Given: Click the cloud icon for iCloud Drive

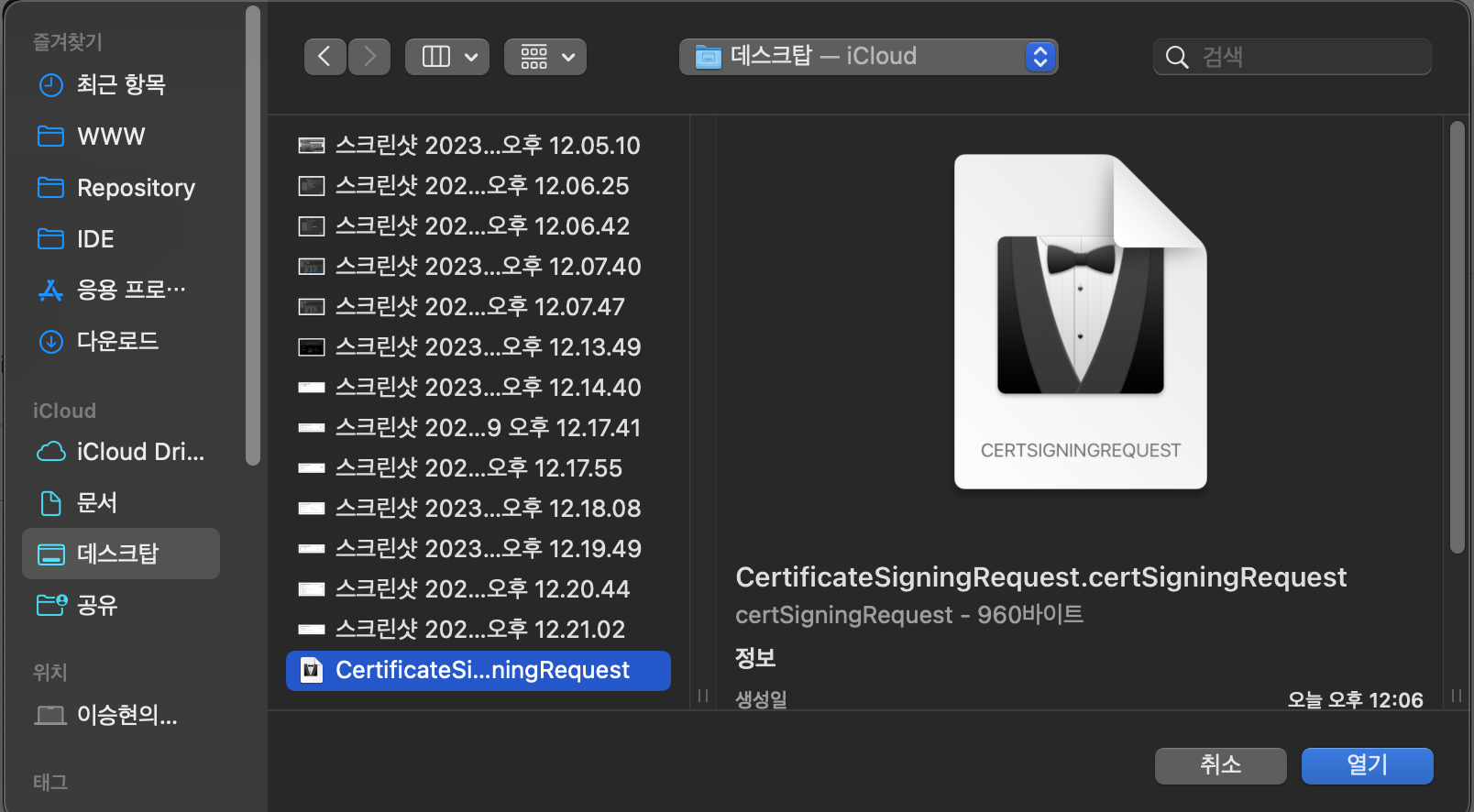Looking at the screenshot, I should 50,452.
